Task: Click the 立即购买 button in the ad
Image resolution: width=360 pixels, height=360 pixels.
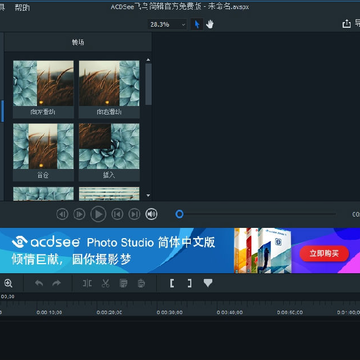Action: (324, 254)
